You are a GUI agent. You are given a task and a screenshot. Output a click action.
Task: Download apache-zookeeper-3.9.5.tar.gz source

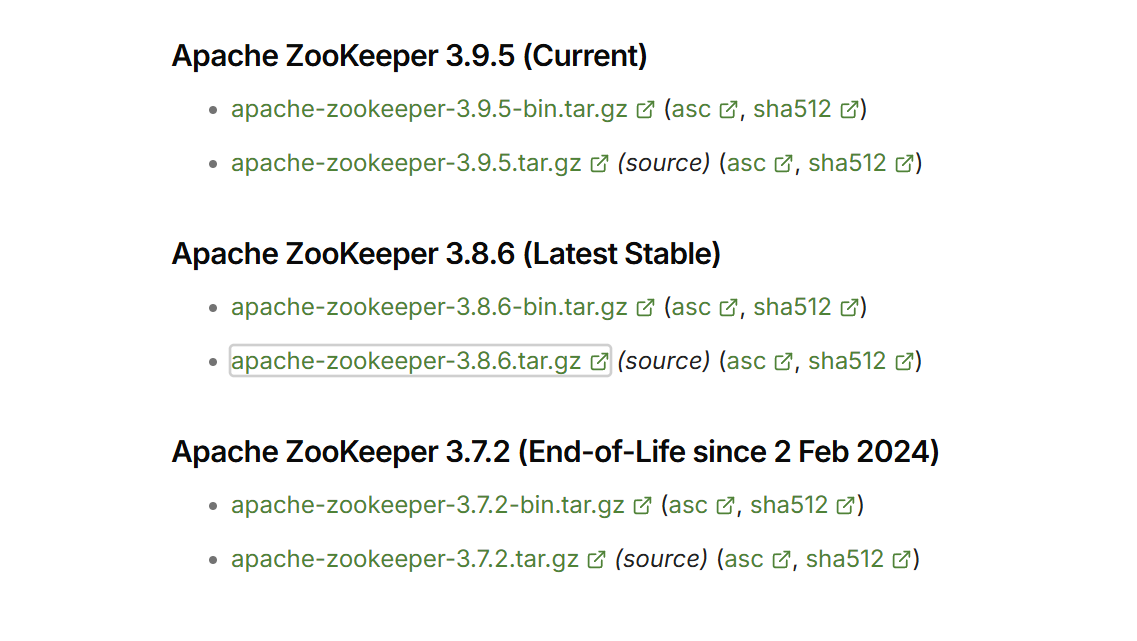point(406,163)
